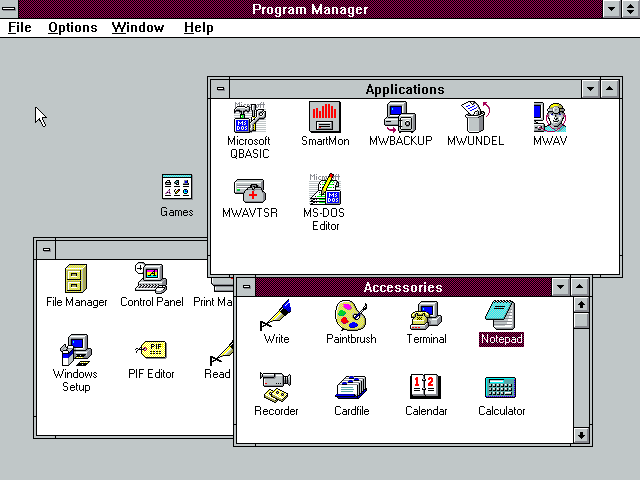The width and height of the screenshot is (640, 480).
Task: Open the Options menu
Action: click(x=73, y=28)
